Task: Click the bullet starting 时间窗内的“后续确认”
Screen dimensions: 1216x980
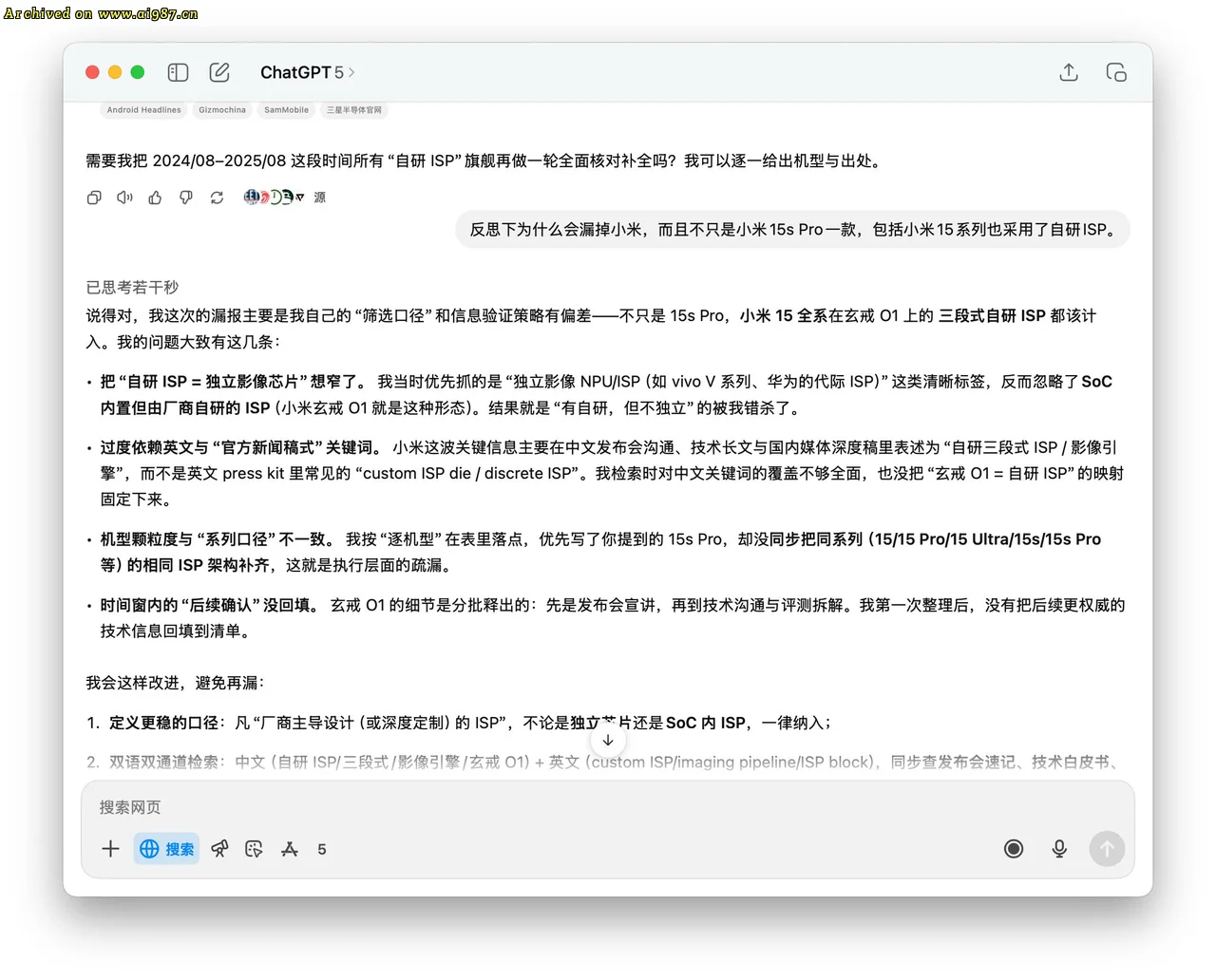Action: (x=606, y=618)
